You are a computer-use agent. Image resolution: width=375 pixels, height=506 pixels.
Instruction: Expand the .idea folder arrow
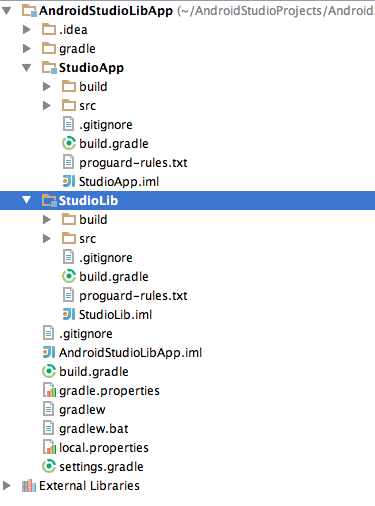(x=27, y=30)
